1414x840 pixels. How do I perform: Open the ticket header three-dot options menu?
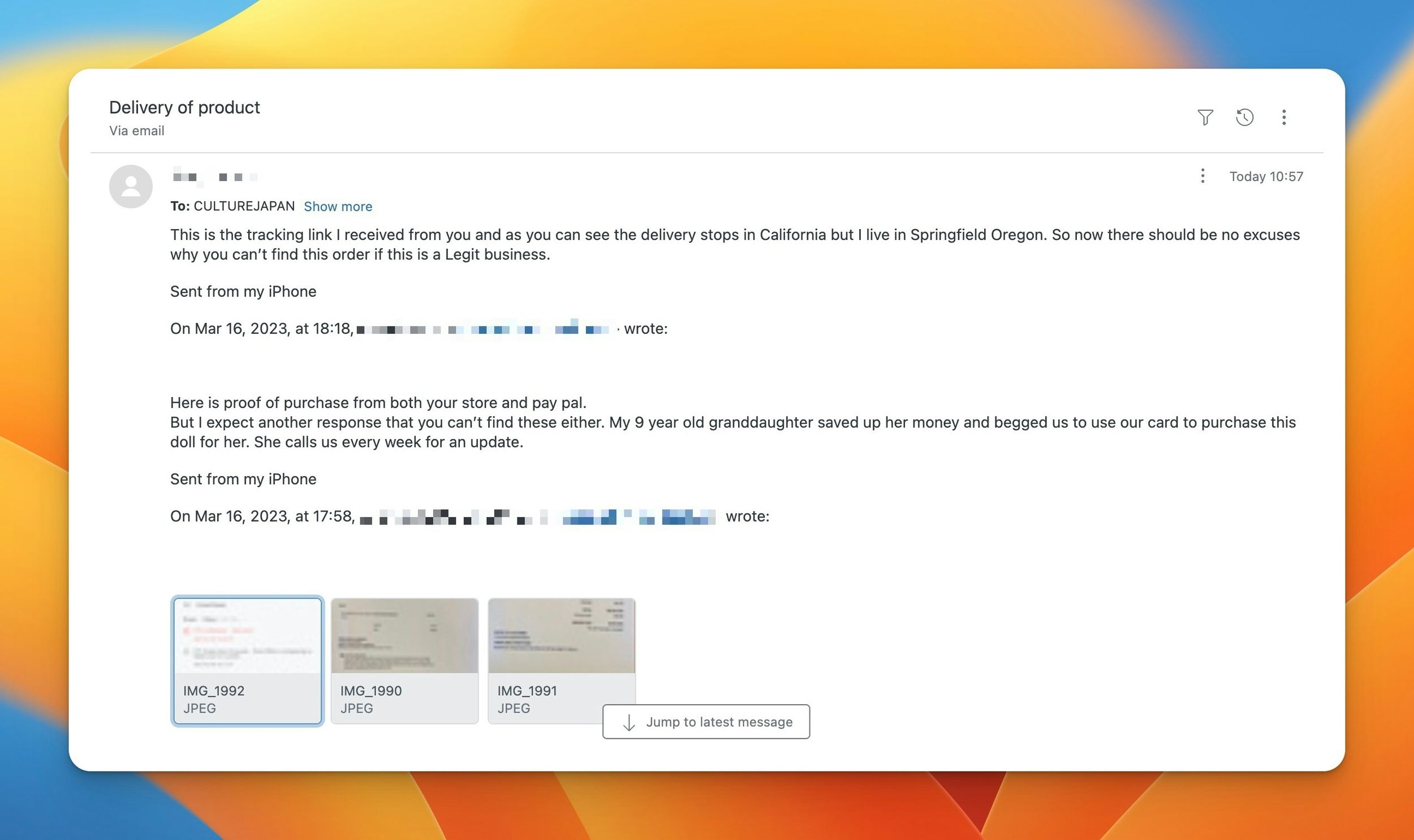1283,117
